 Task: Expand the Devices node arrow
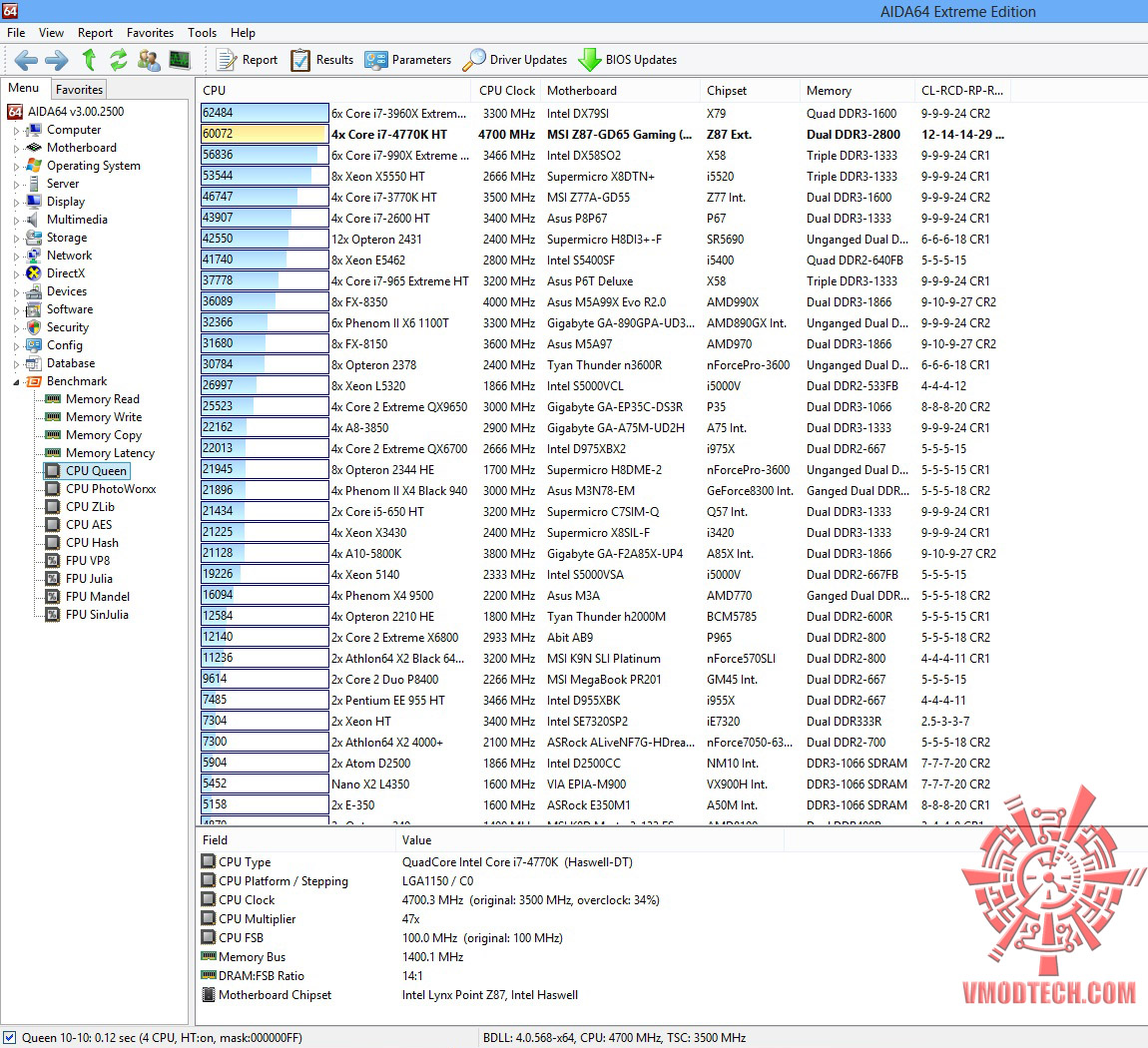pyautogui.click(x=17, y=292)
